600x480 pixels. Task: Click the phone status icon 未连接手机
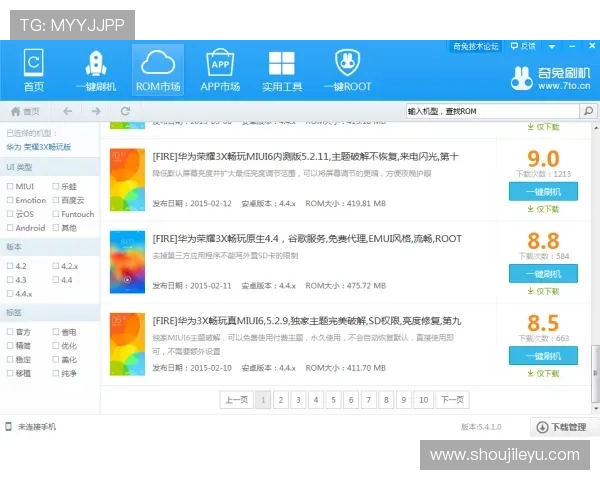[x=8, y=426]
